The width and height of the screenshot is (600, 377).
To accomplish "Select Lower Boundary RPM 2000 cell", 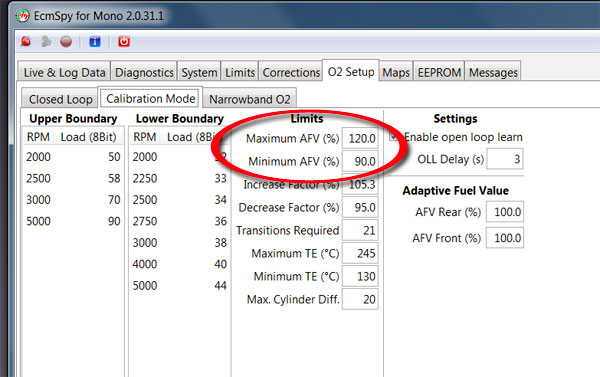I will pyautogui.click(x=145, y=157).
